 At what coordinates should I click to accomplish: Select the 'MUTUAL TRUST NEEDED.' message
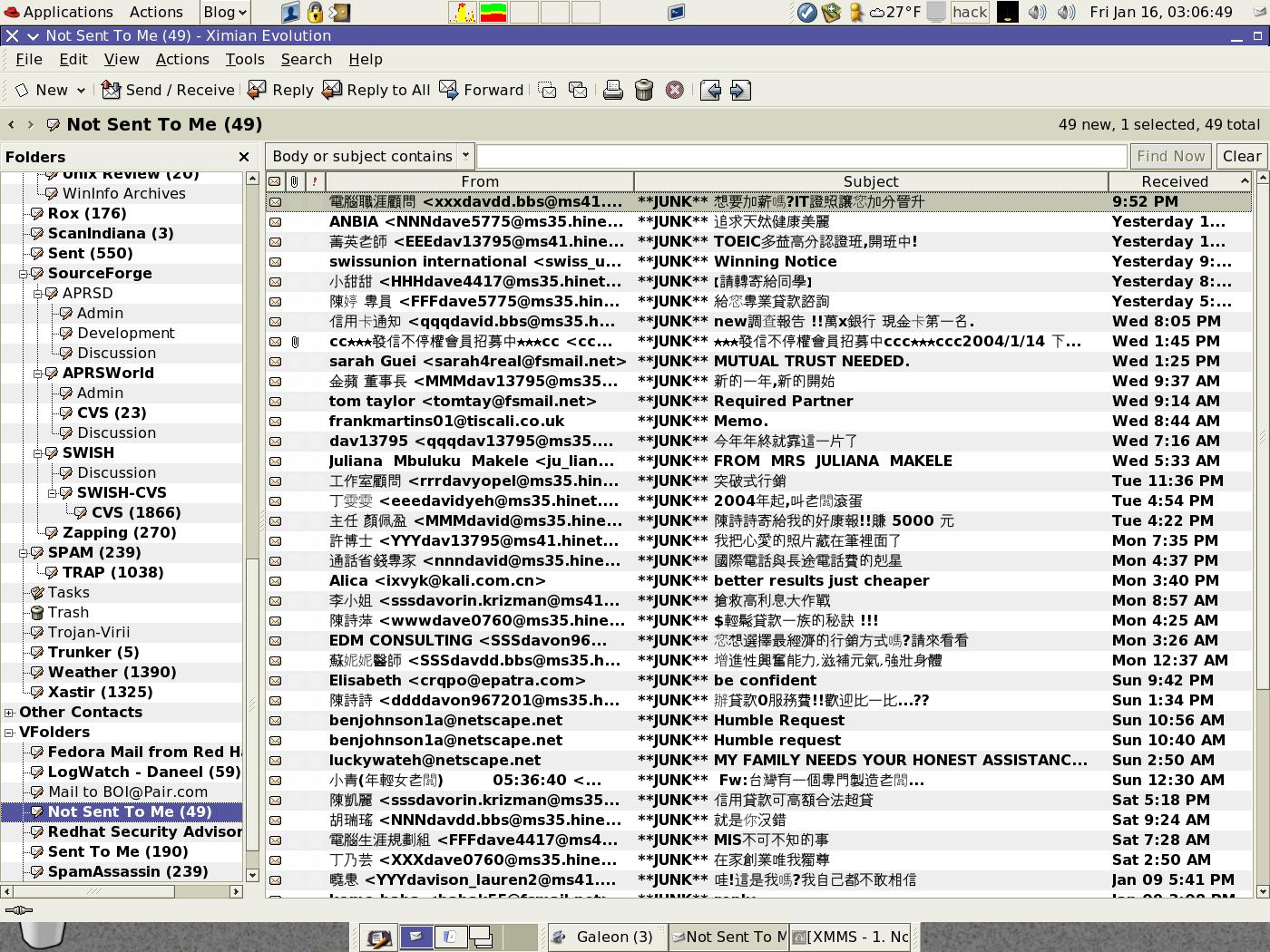click(758, 361)
